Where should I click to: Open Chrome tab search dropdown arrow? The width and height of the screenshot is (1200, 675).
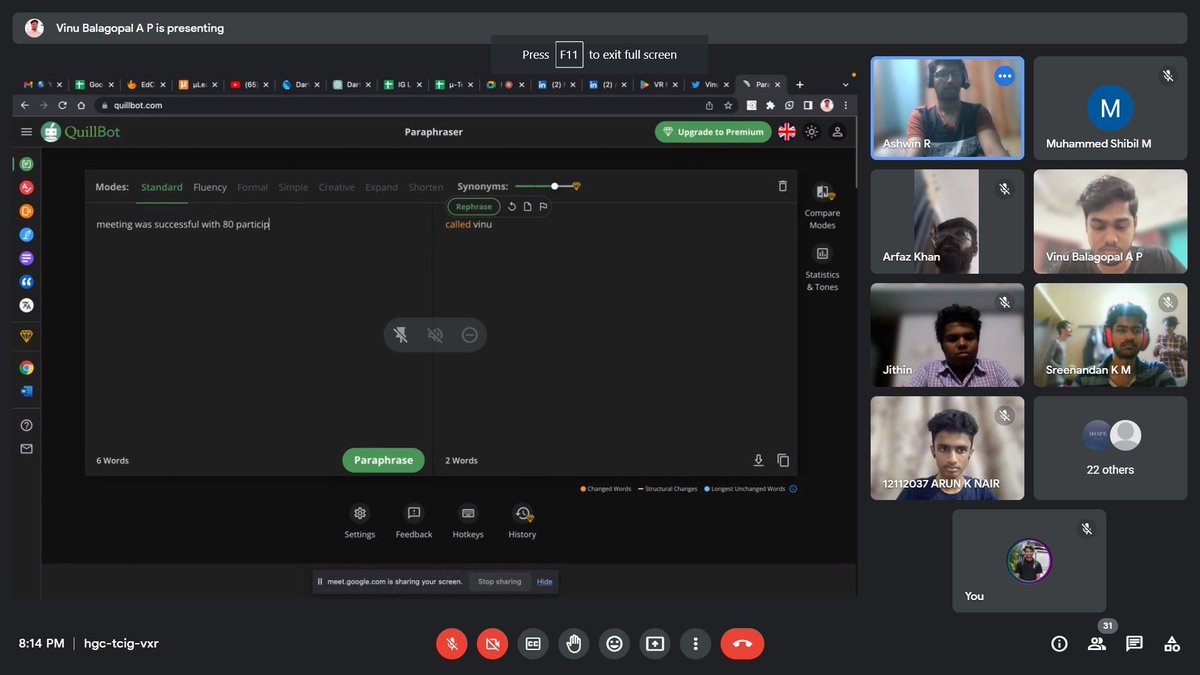tap(846, 85)
